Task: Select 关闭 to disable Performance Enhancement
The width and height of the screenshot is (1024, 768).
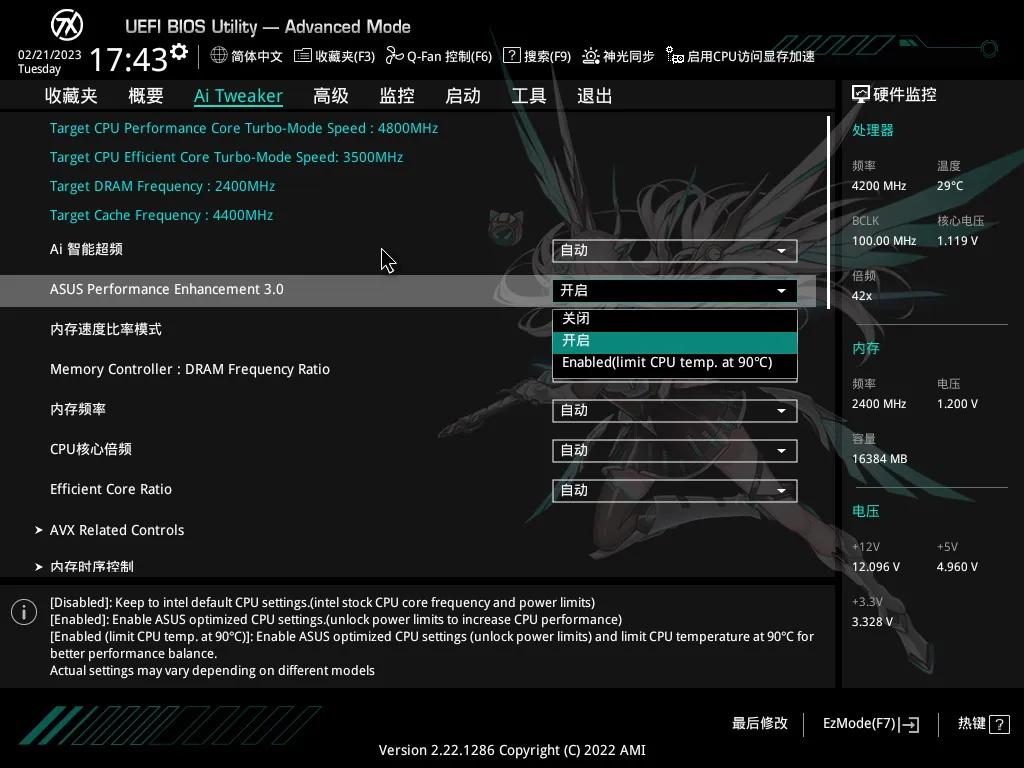Action: tap(675, 316)
